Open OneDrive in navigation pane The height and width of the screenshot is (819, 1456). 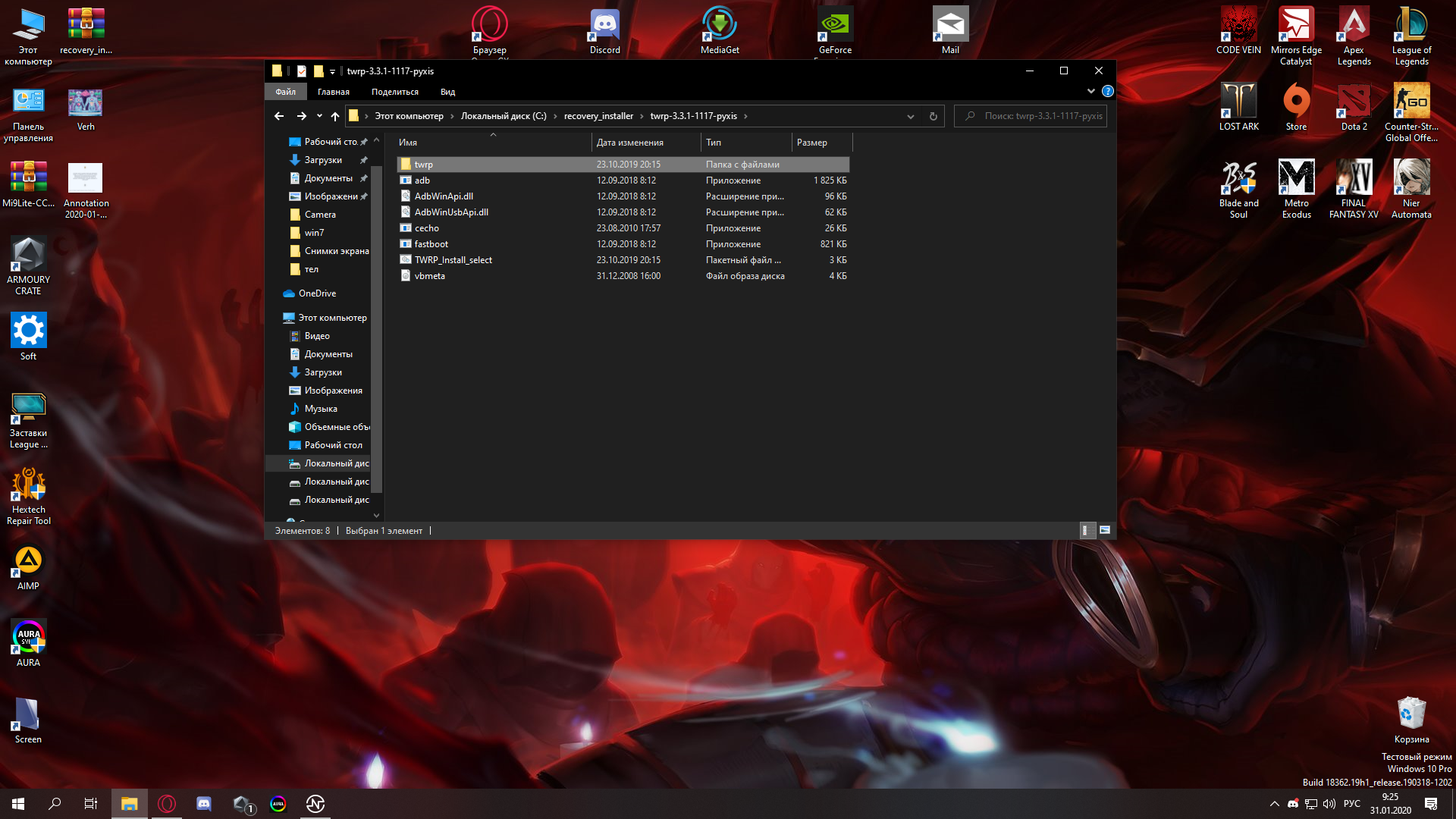317,293
